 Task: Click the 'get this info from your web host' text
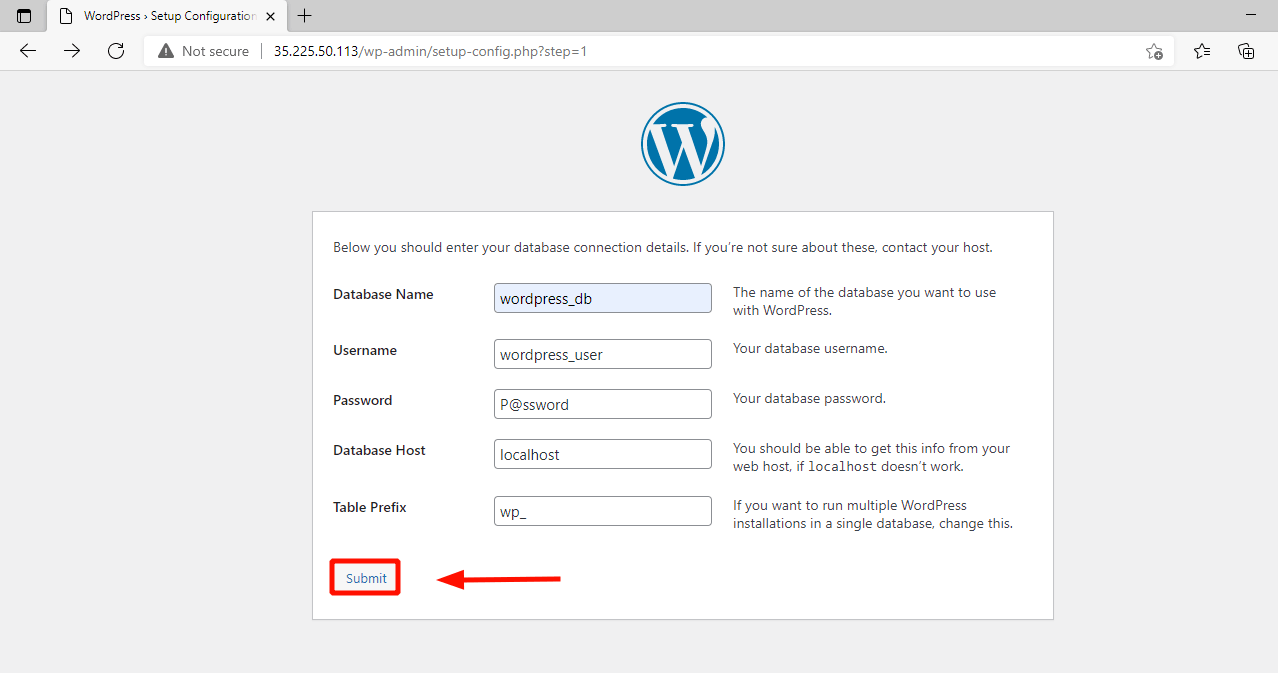click(872, 457)
